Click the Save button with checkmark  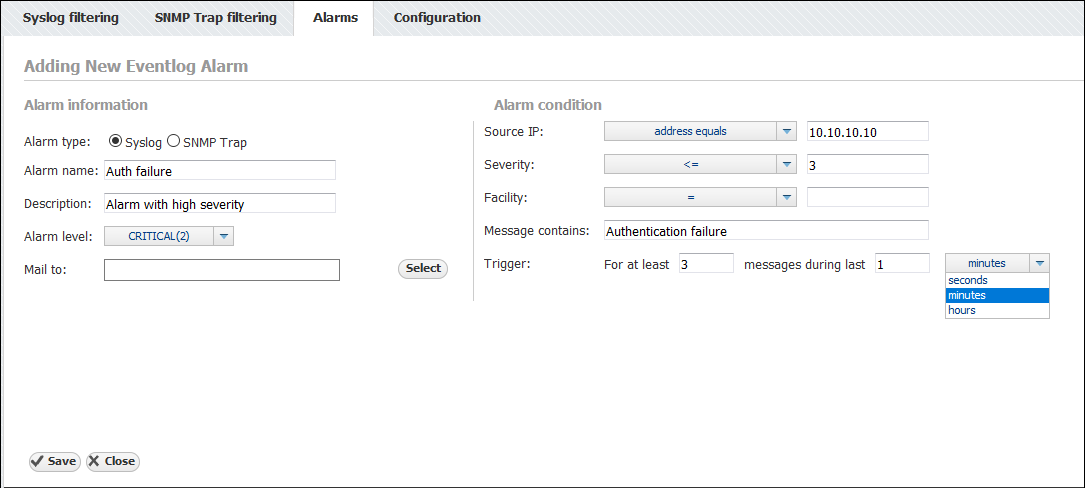(54, 461)
